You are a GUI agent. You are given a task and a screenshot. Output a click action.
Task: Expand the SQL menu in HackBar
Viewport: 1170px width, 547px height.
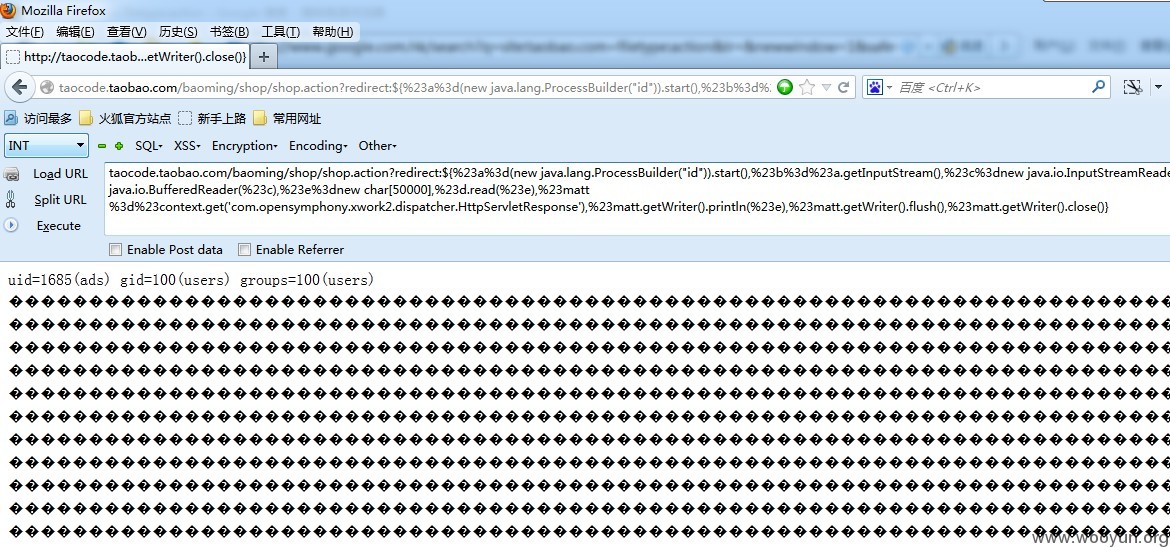[x=148, y=146]
